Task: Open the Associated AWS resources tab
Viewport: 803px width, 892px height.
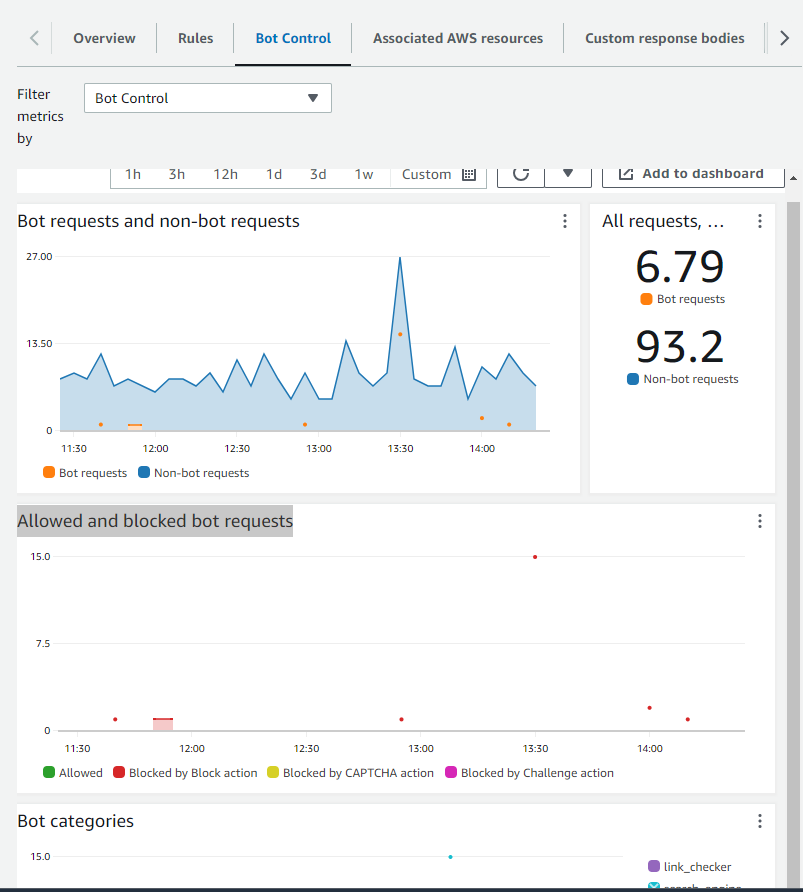Action: (x=457, y=37)
